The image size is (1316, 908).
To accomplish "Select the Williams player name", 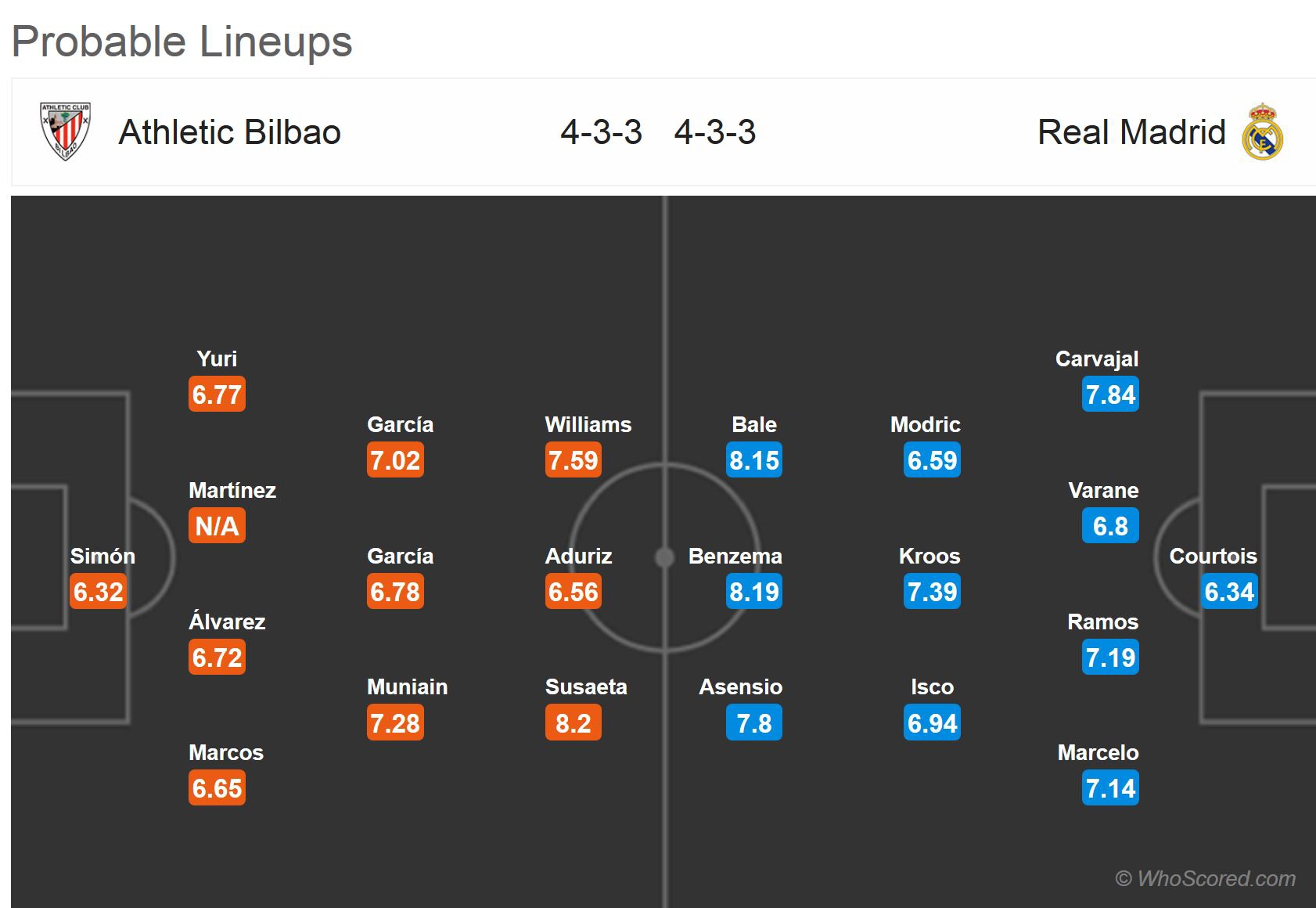I will coord(588,424).
